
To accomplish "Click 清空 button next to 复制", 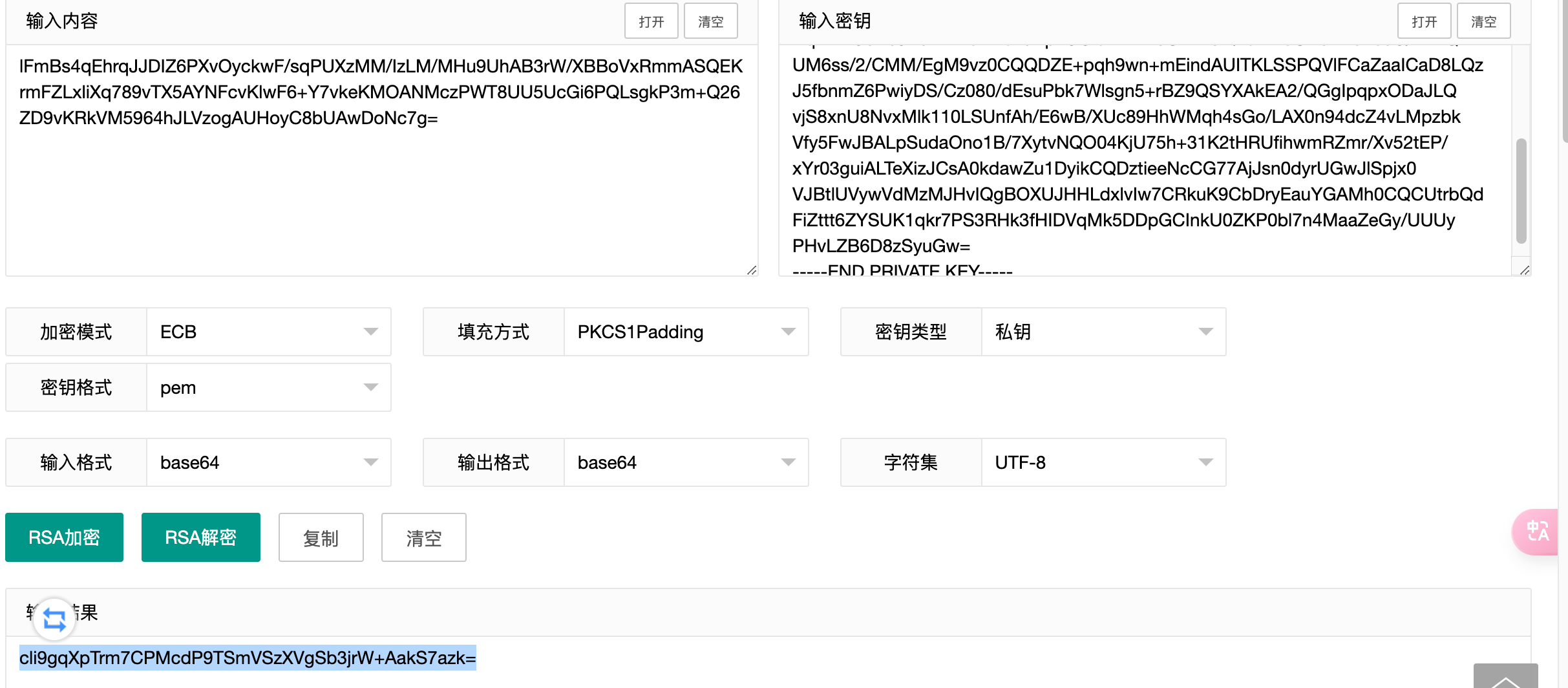I will click(424, 537).
